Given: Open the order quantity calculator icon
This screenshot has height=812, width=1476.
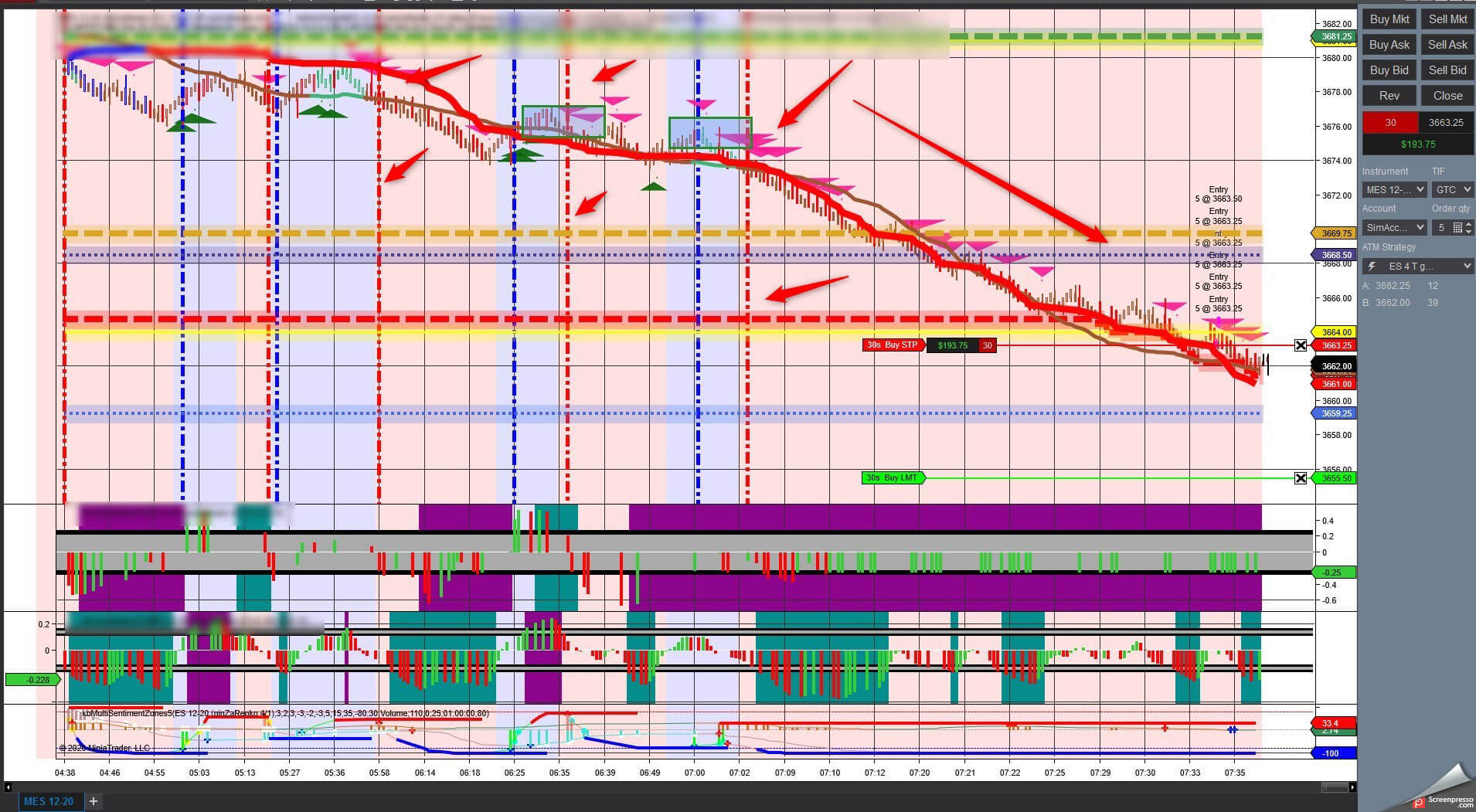Looking at the screenshot, I should (1457, 228).
